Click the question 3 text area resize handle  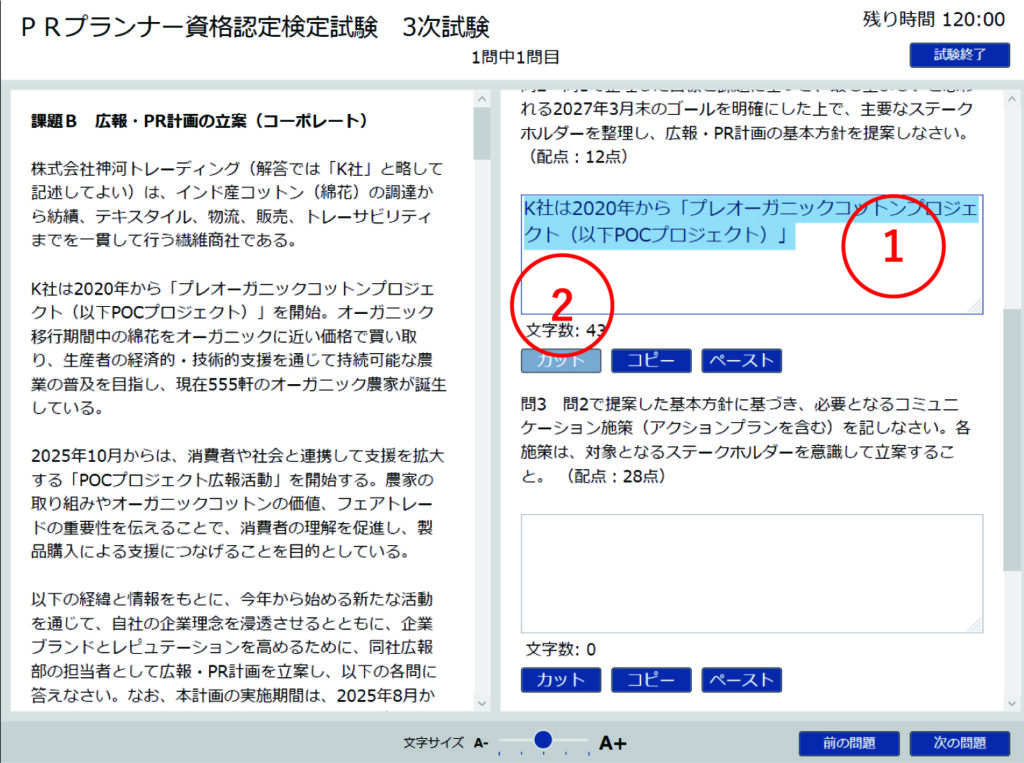click(x=975, y=625)
